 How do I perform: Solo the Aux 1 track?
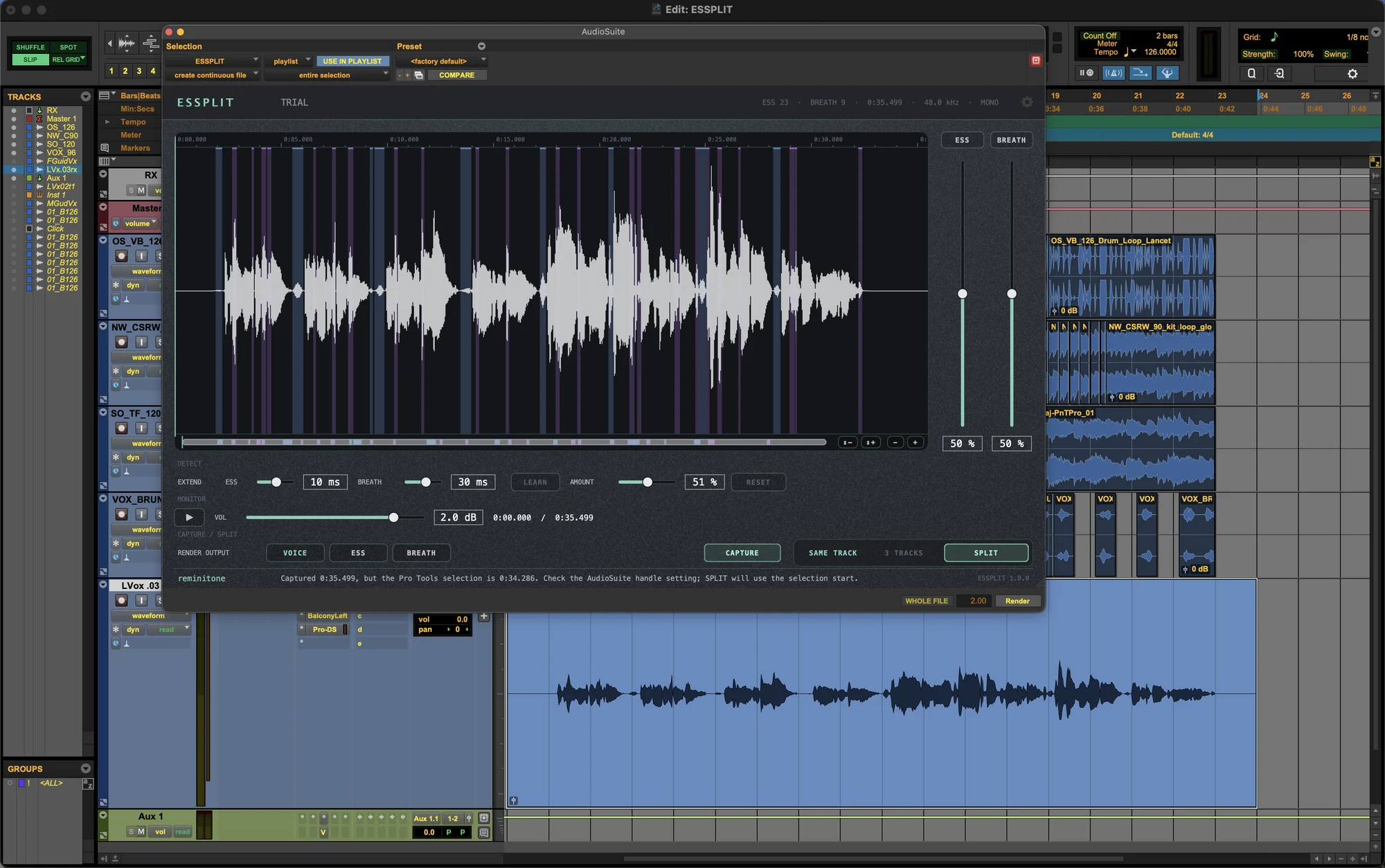point(131,831)
